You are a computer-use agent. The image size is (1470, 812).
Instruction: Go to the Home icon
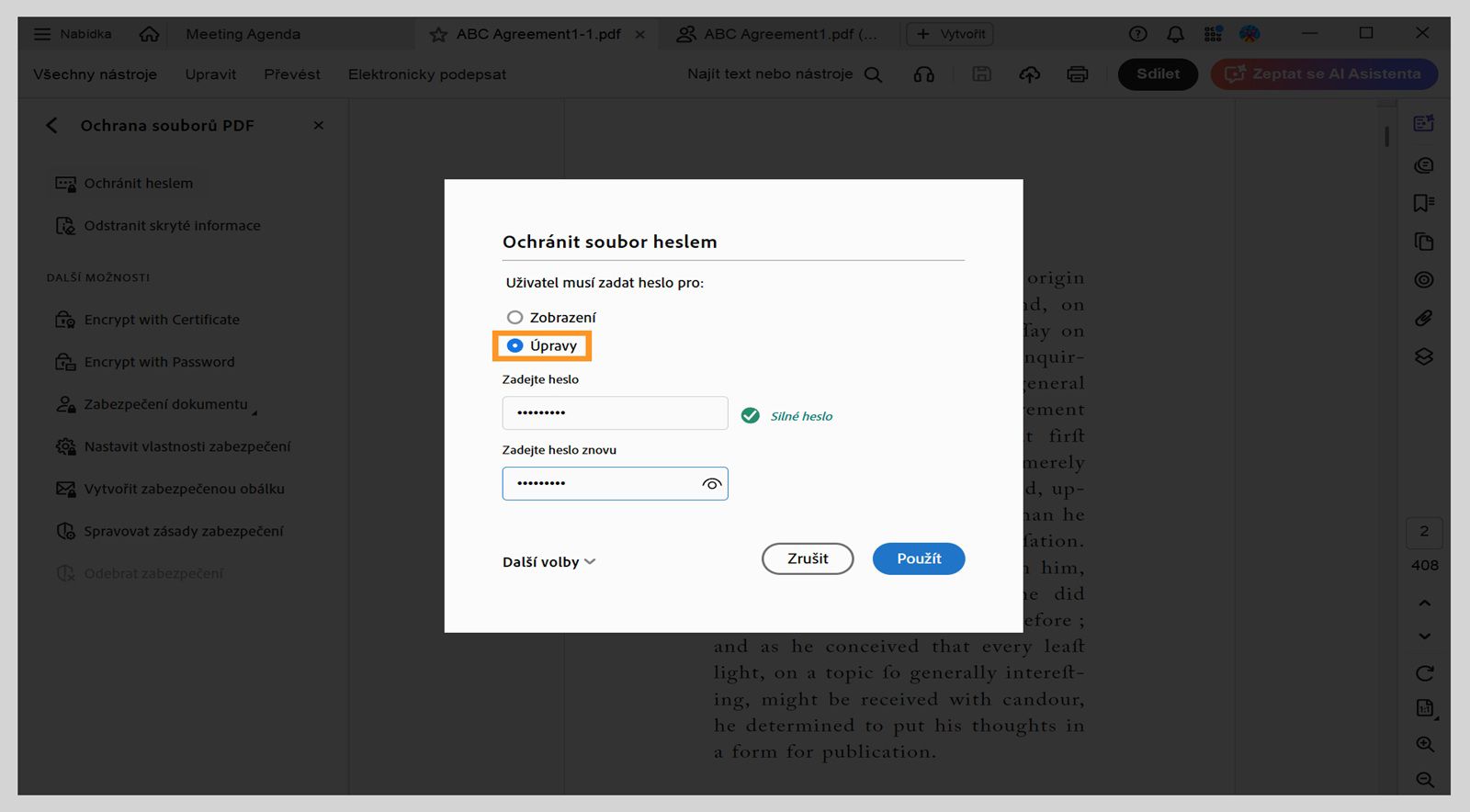pyautogui.click(x=149, y=34)
